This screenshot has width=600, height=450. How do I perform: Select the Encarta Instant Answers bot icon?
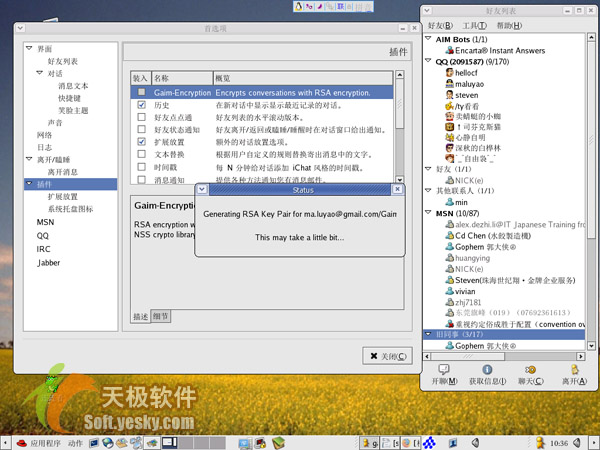[x=446, y=48]
